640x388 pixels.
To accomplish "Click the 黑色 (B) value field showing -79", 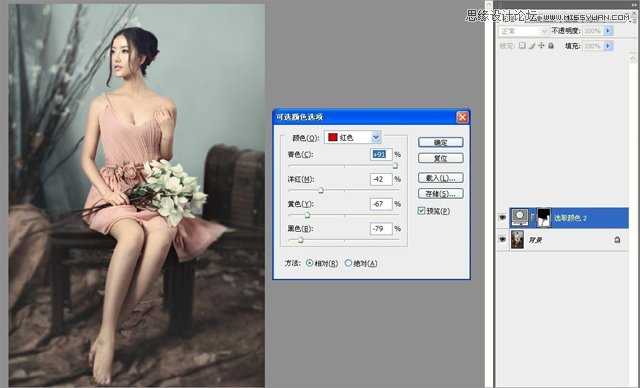I will 381,228.
